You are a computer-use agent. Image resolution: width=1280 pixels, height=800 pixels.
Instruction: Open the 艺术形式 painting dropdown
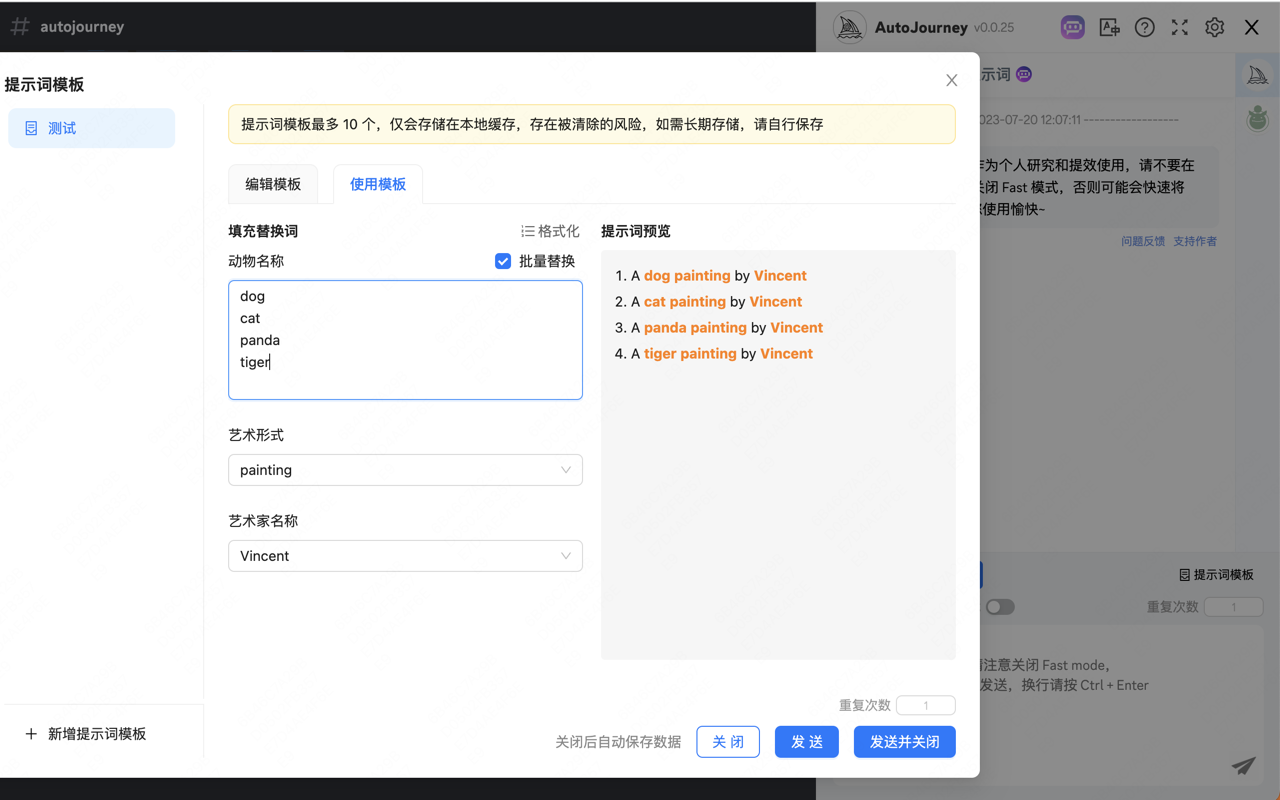[x=405, y=469]
